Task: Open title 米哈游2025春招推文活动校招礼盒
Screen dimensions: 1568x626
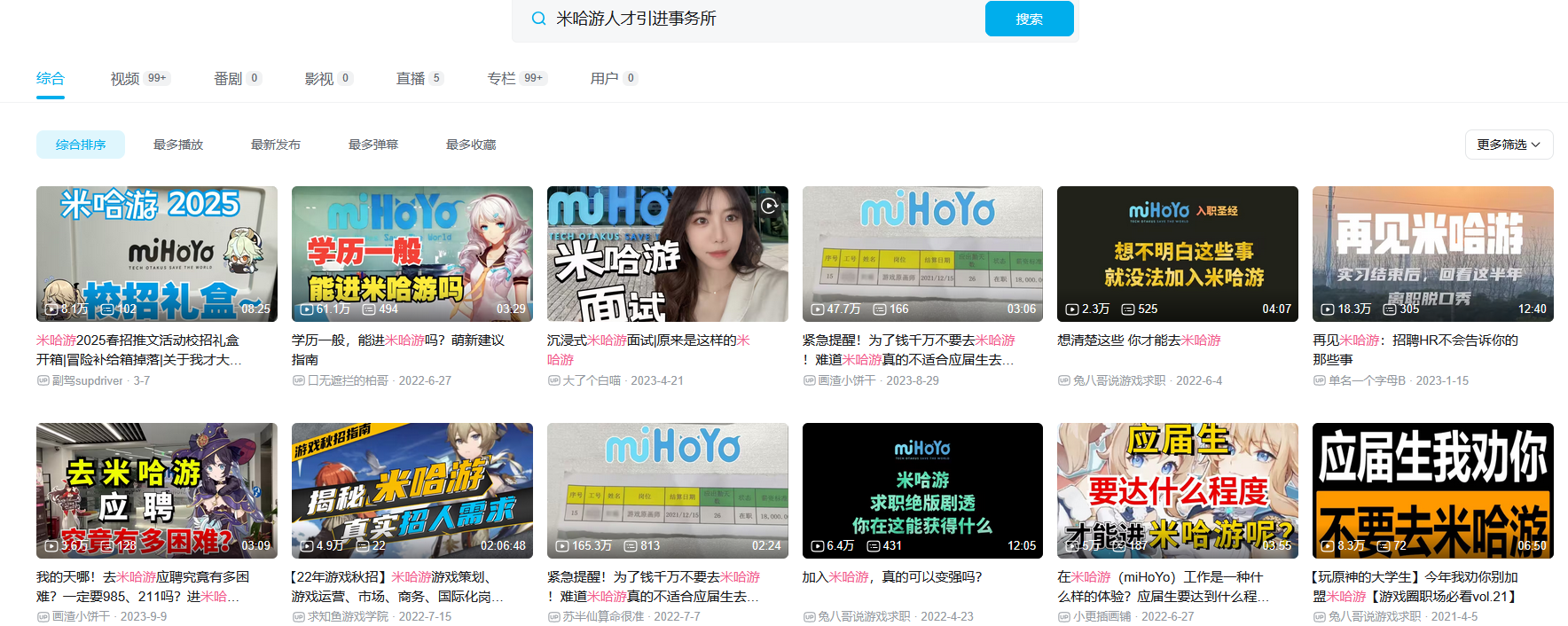Action: tap(139, 349)
